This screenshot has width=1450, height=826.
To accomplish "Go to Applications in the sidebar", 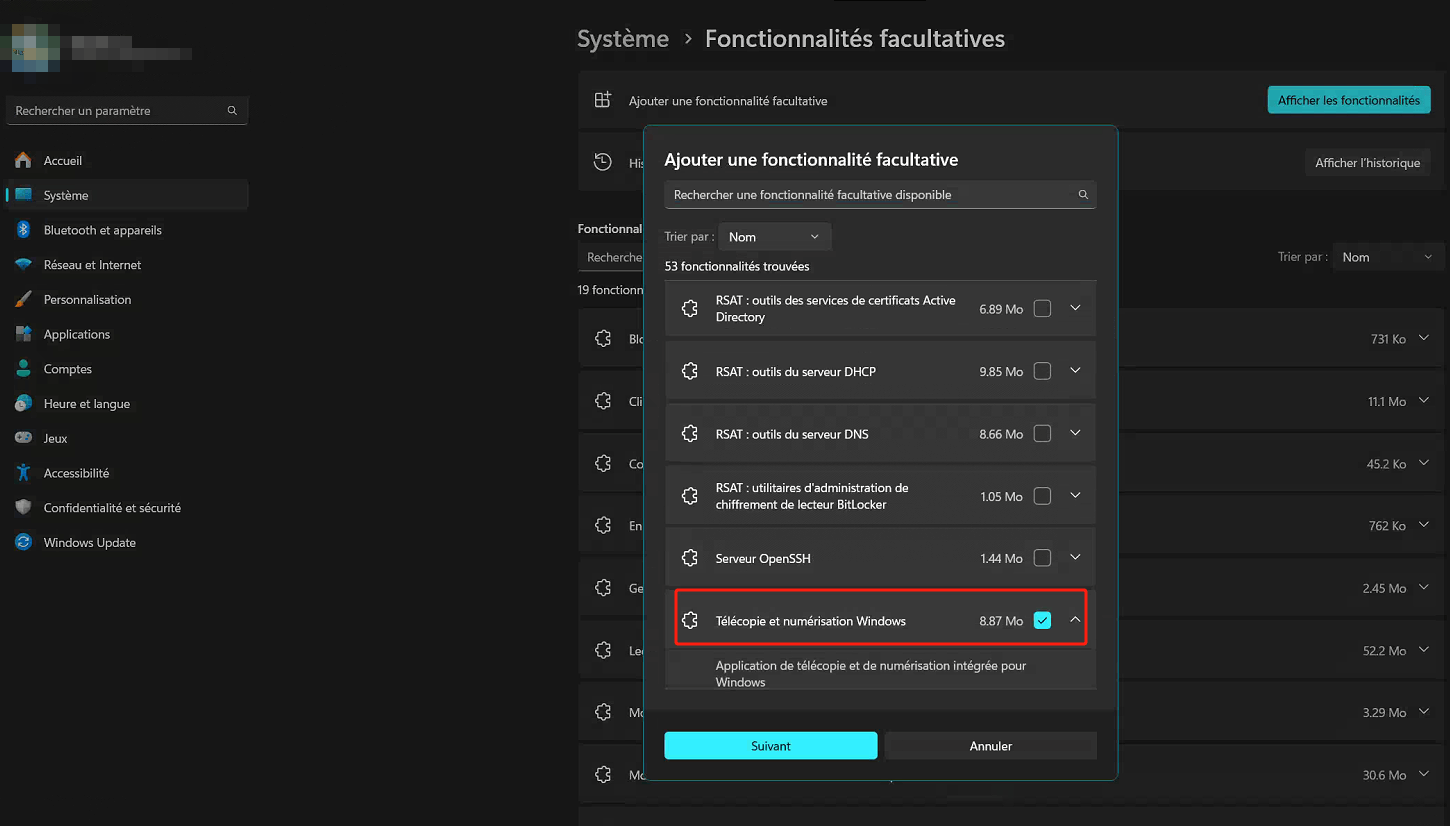I will point(127,334).
